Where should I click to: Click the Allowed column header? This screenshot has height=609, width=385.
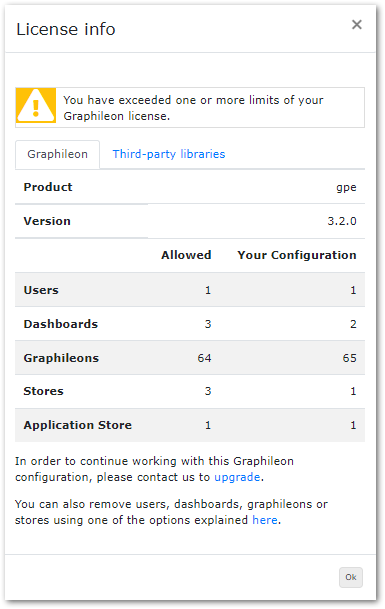point(186,255)
